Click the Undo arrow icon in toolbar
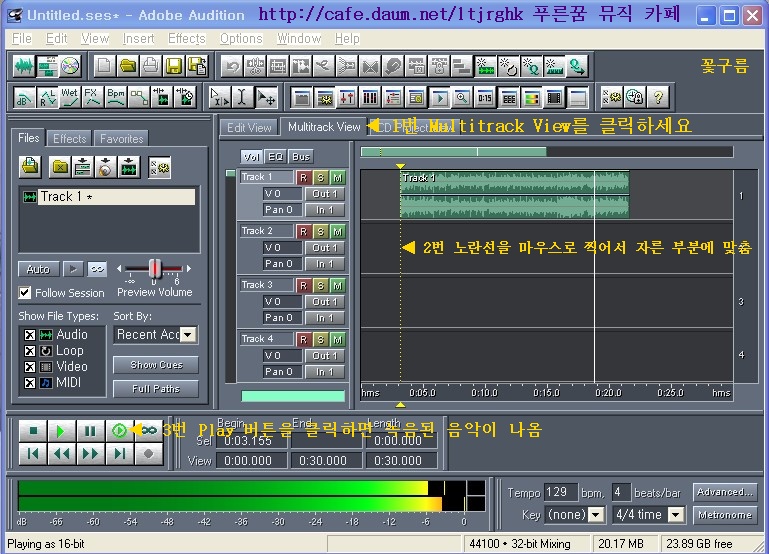Image resolution: width=769 pixels, height=554 pixels. (x=232, y=66)
